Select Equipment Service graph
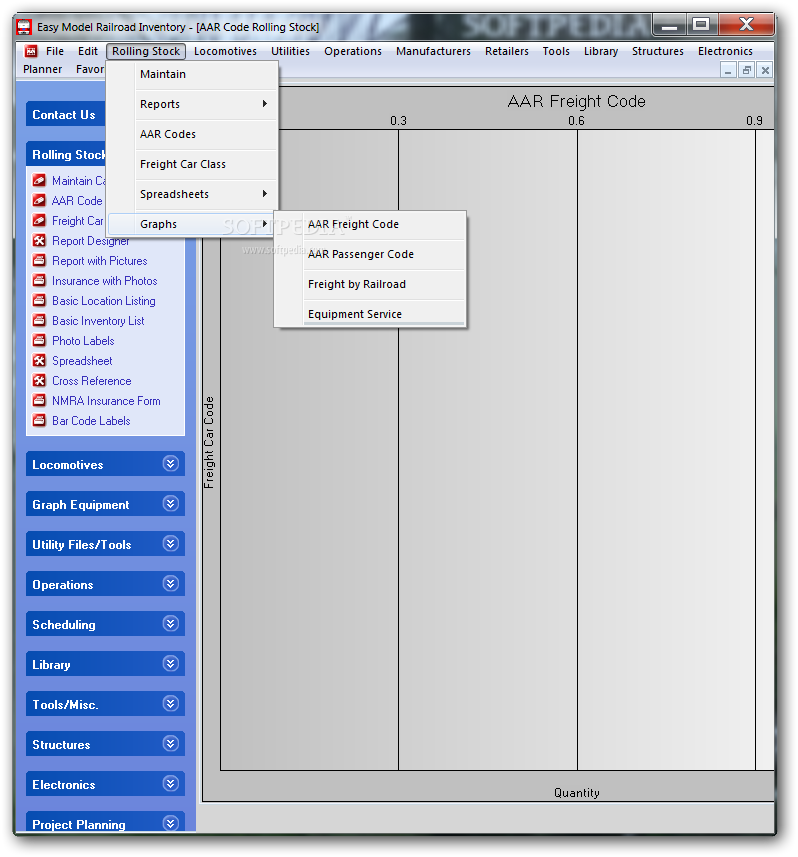The image size is (798, 857). point(370,314)
